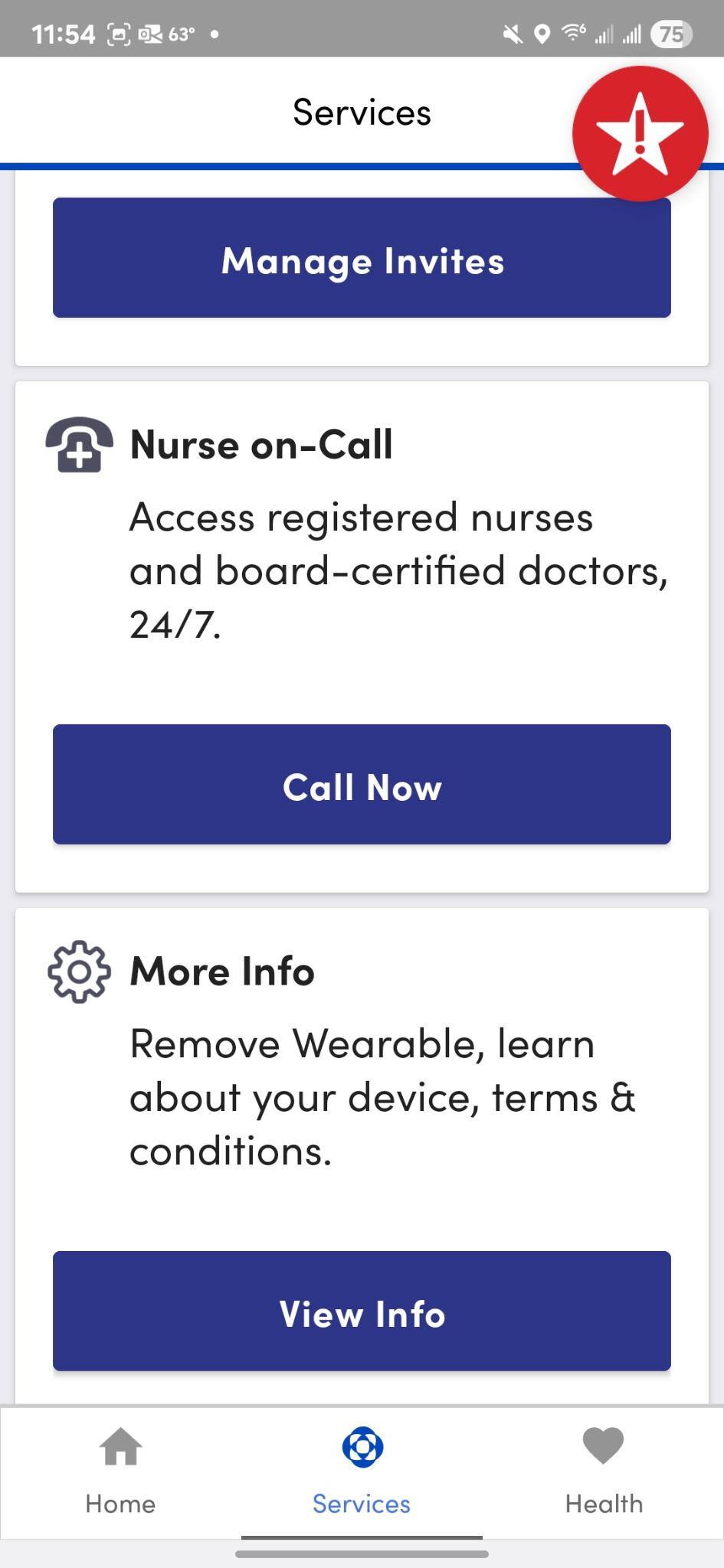Image resolution: width=724 pixels, height=1568 pixels.
Task: Tap the battery level indicator
Action: (x=671, y=34)
